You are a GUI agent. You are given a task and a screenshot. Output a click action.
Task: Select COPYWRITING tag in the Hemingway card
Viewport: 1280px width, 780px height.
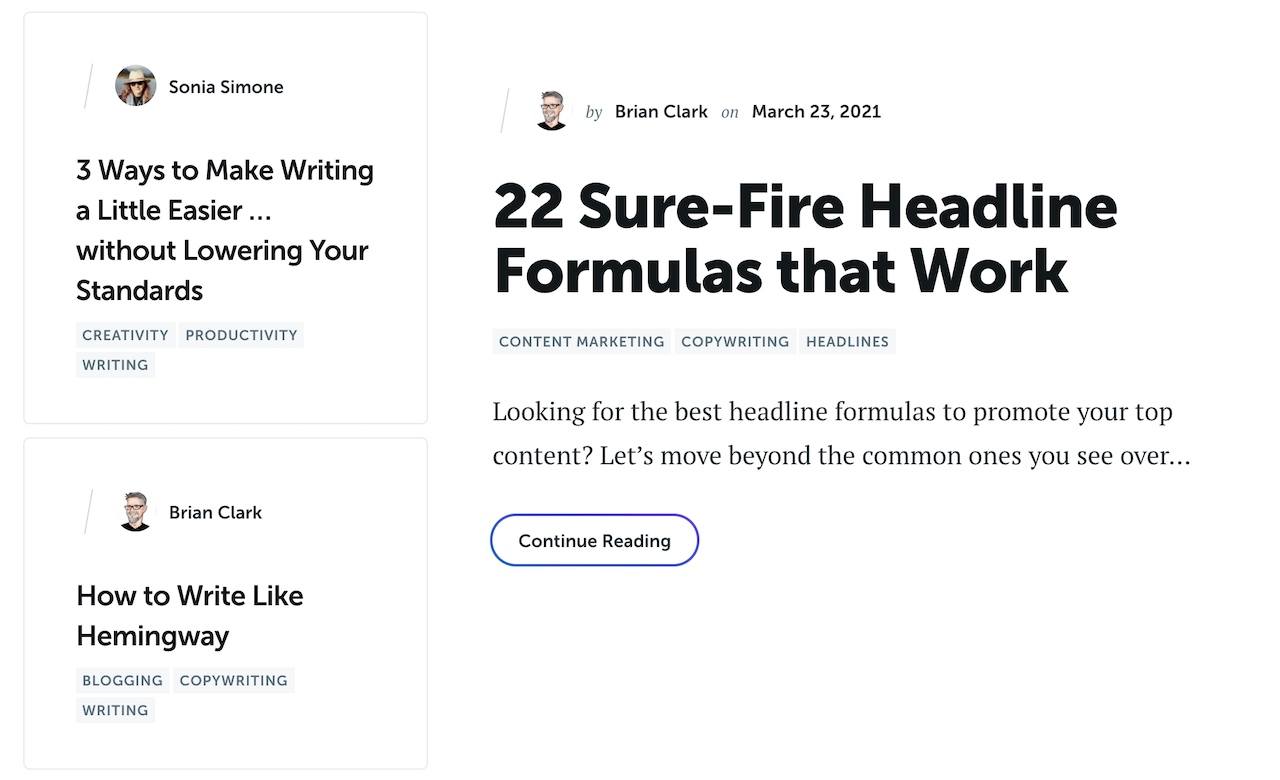233,680
